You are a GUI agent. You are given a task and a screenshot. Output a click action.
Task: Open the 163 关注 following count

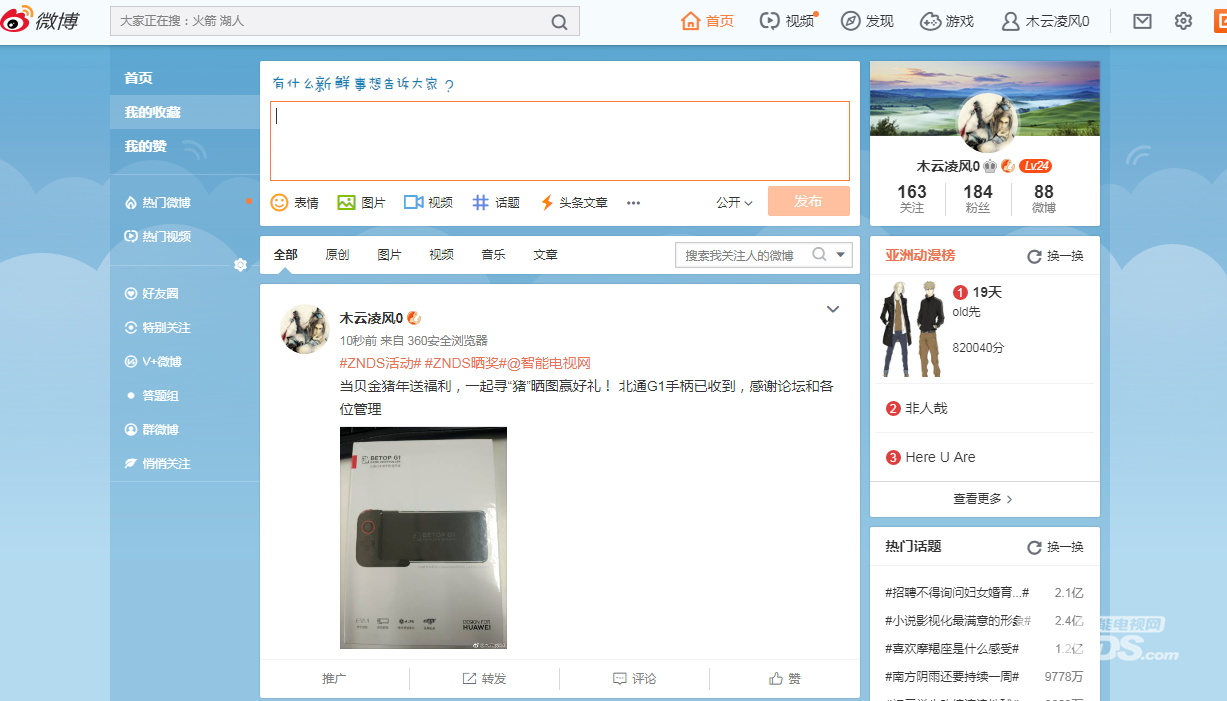[912, 199]
